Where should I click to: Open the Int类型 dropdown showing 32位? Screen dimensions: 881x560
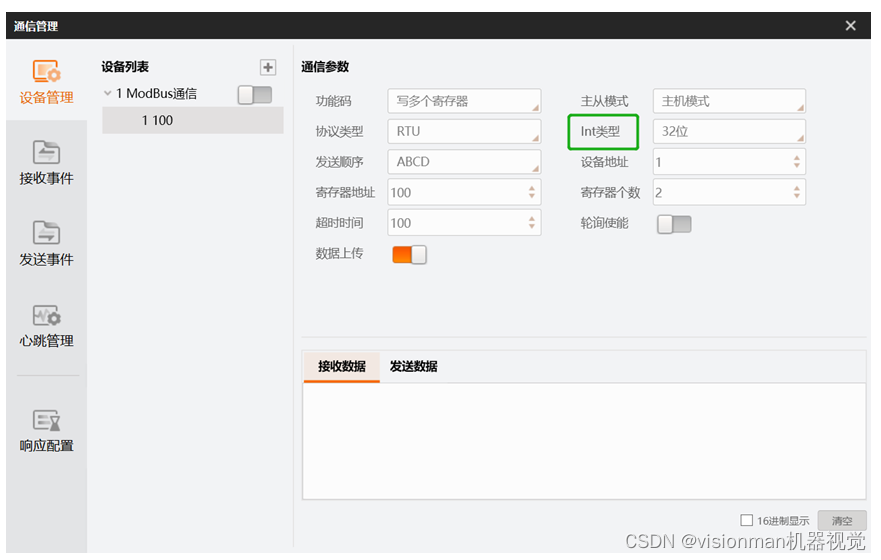[x=729, y=131]
